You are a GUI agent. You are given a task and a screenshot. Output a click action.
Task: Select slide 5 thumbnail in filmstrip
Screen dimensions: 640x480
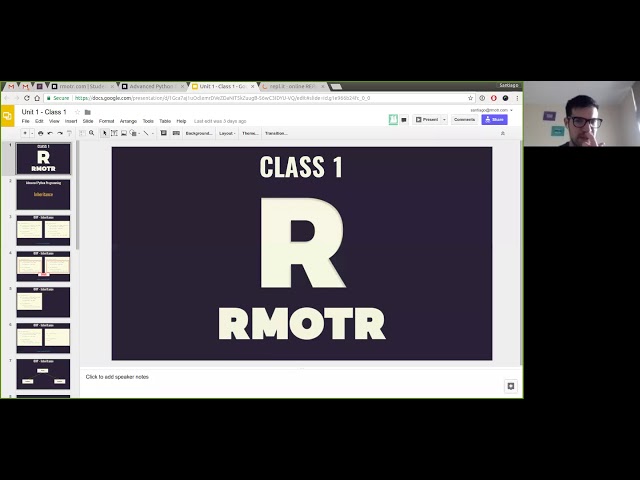coord(43,302)
